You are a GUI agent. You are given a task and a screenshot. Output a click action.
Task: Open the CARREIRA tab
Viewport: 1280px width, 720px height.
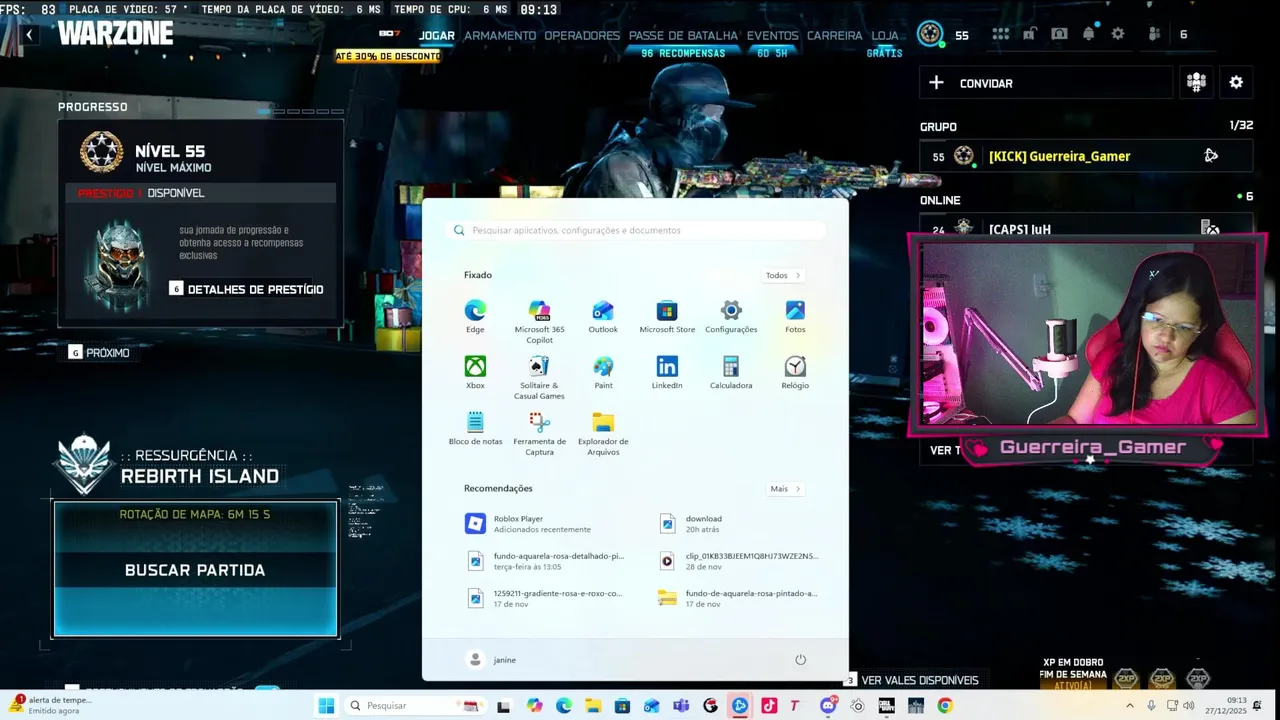[834, 35]
